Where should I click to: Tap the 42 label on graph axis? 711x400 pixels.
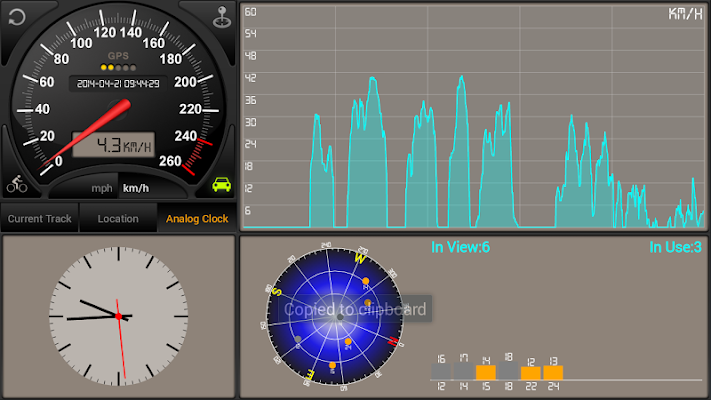click(250, 78)
